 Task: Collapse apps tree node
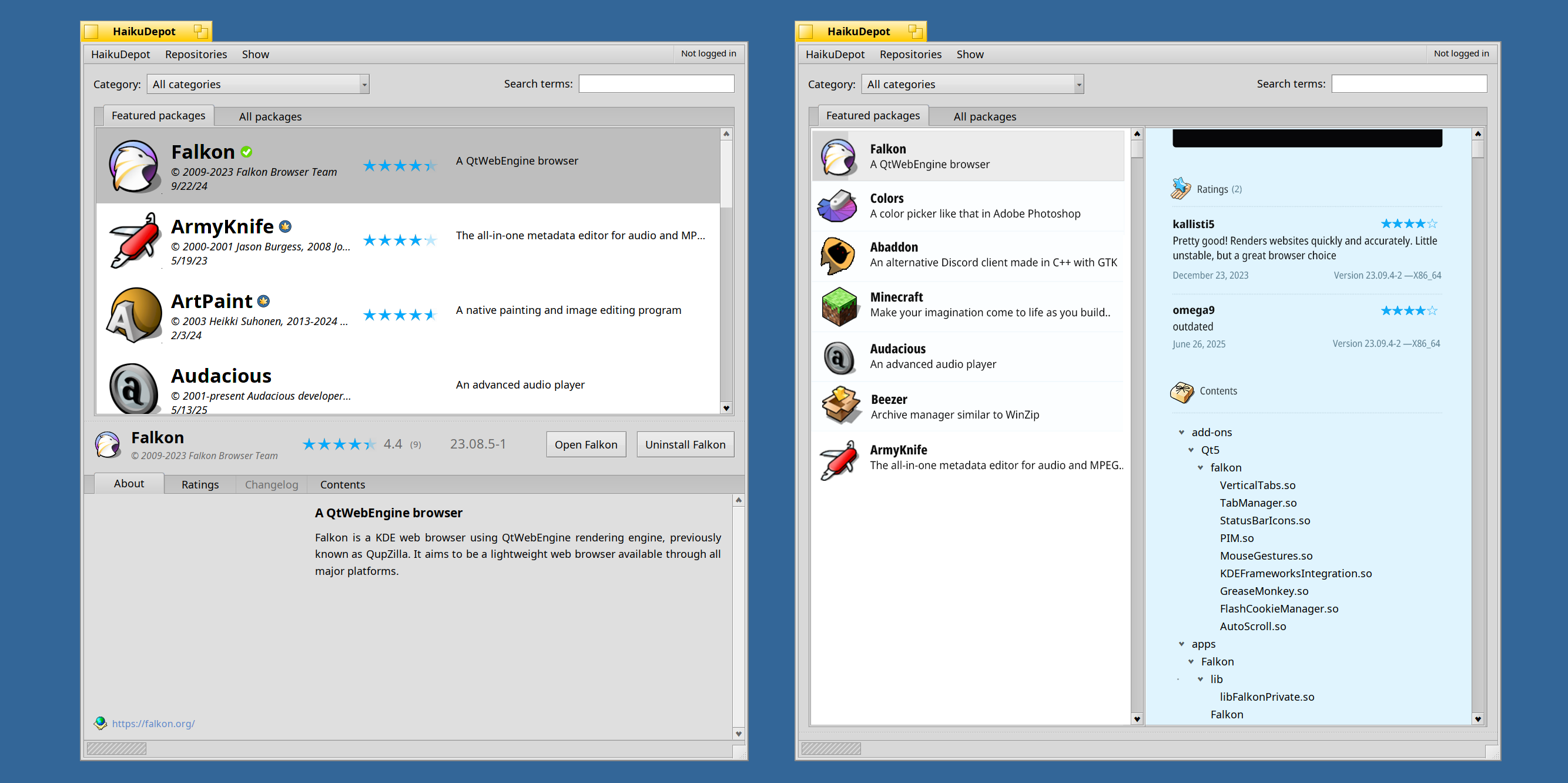tap(1181, 644)
